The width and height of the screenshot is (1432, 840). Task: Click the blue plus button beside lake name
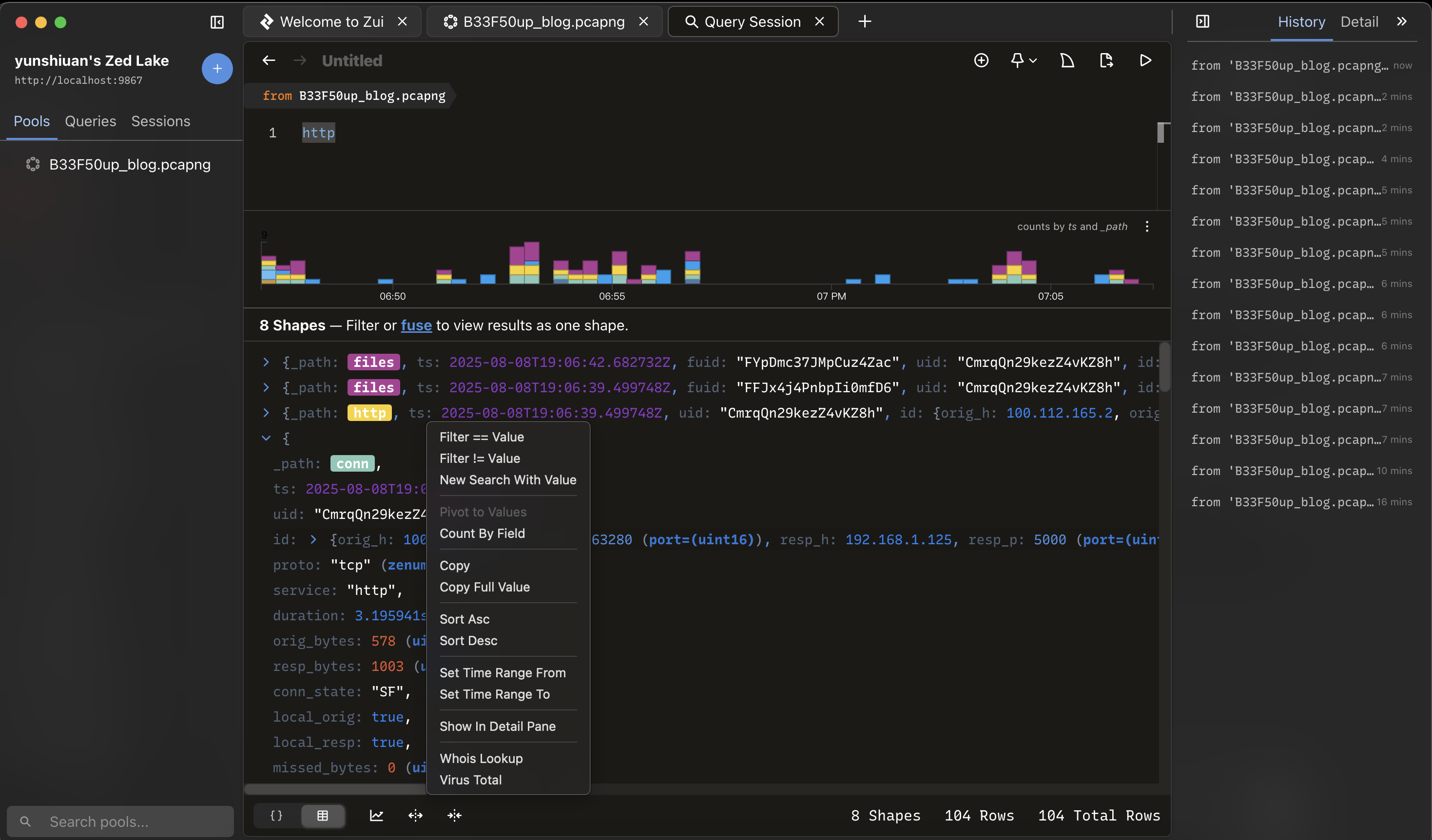click(217, 69)
